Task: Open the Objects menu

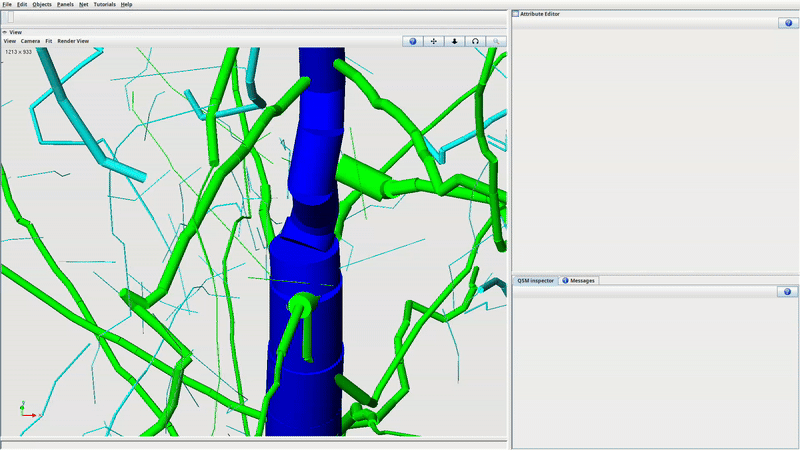Action: [x=42, y=5]
